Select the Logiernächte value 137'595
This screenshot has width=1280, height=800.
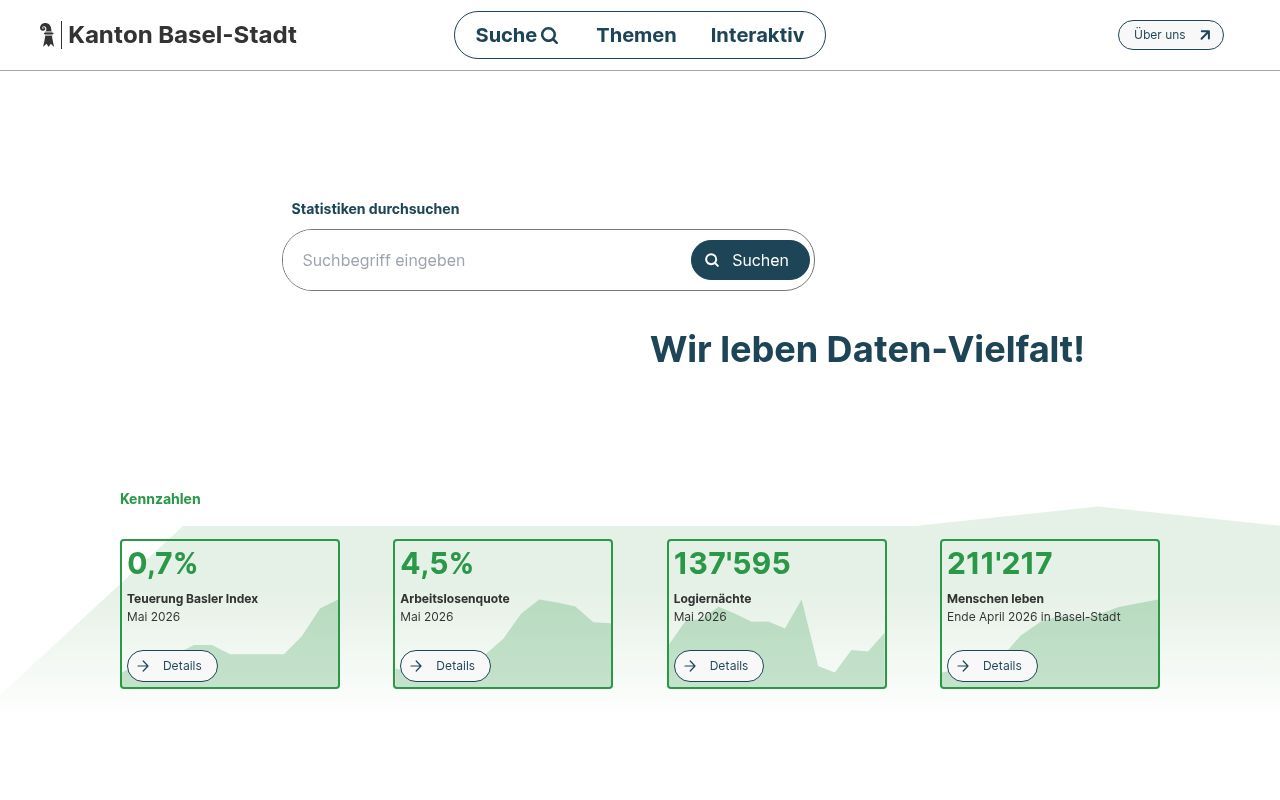pyautogui.click(x=732, y=563)
